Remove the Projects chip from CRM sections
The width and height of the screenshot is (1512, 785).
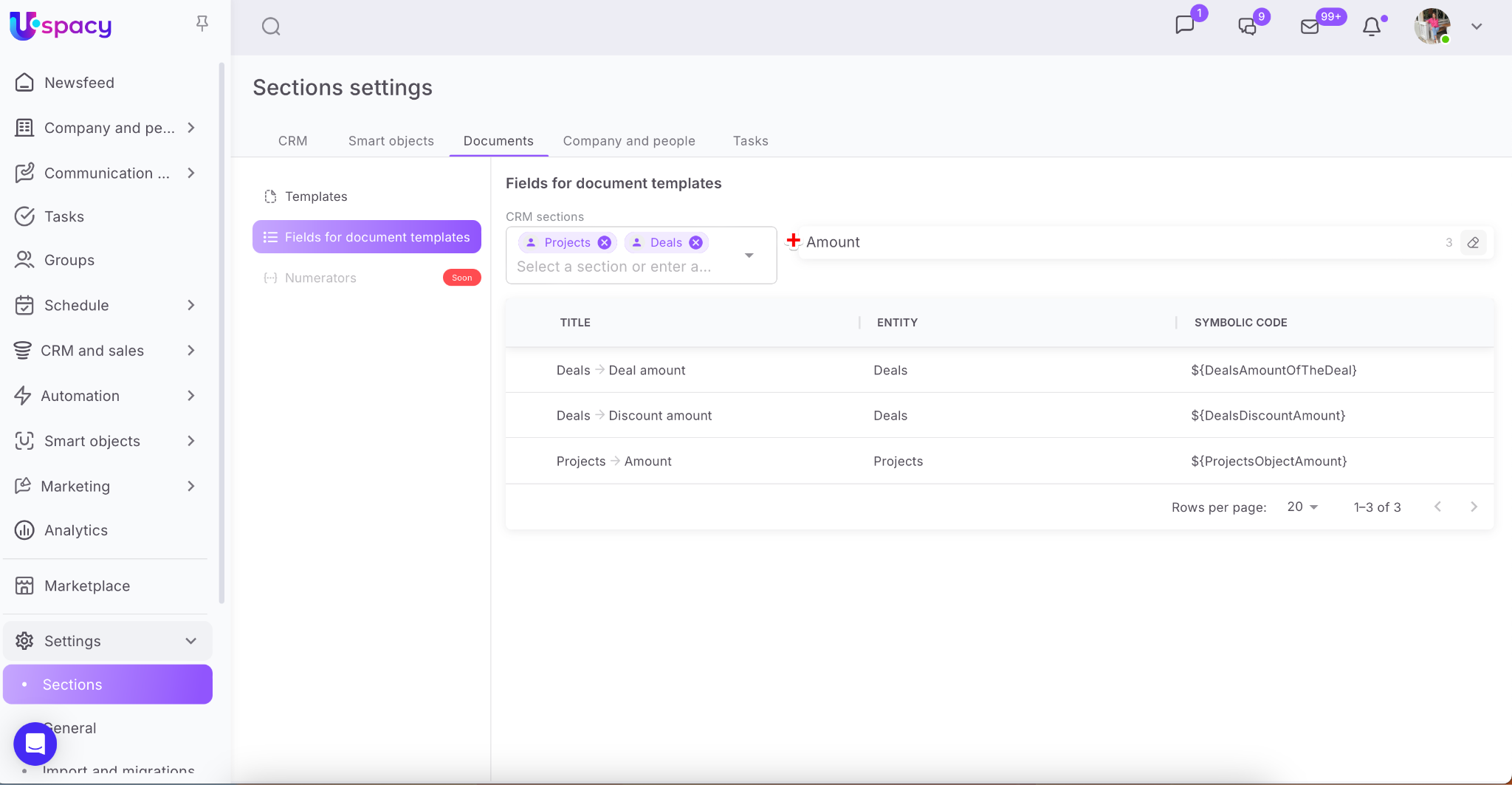click(605, 242)
